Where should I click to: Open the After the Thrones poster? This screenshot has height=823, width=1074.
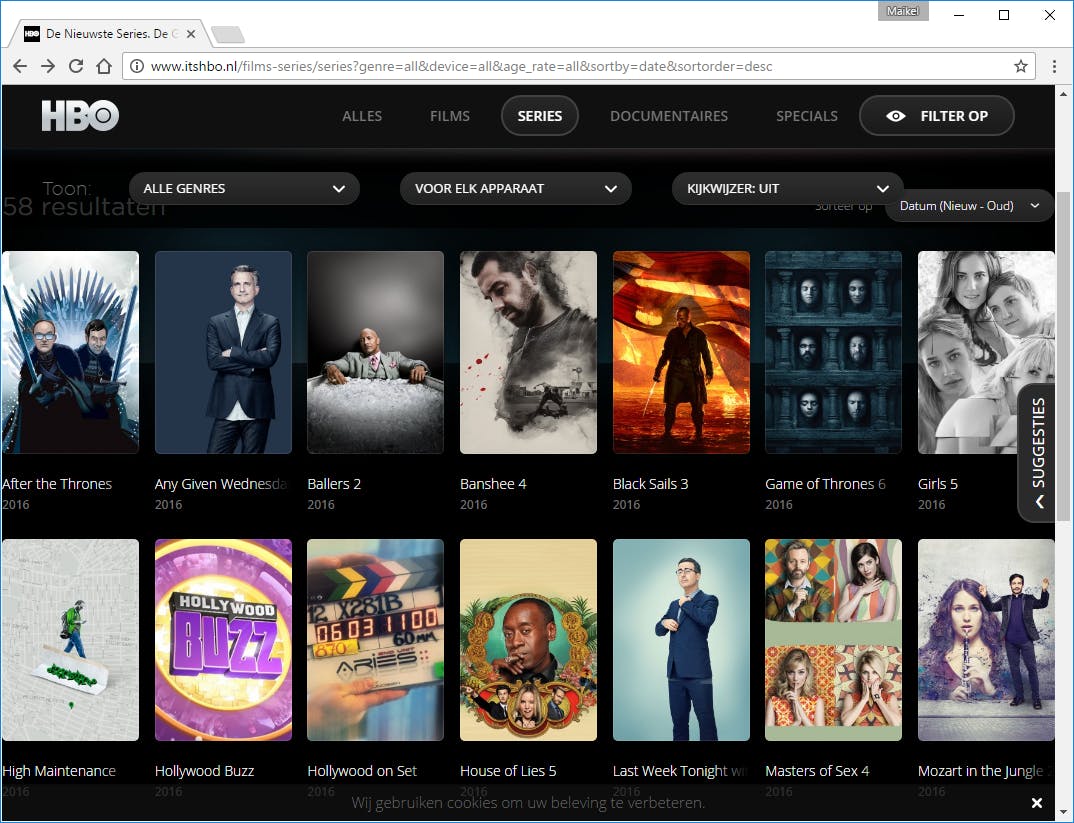70,352
